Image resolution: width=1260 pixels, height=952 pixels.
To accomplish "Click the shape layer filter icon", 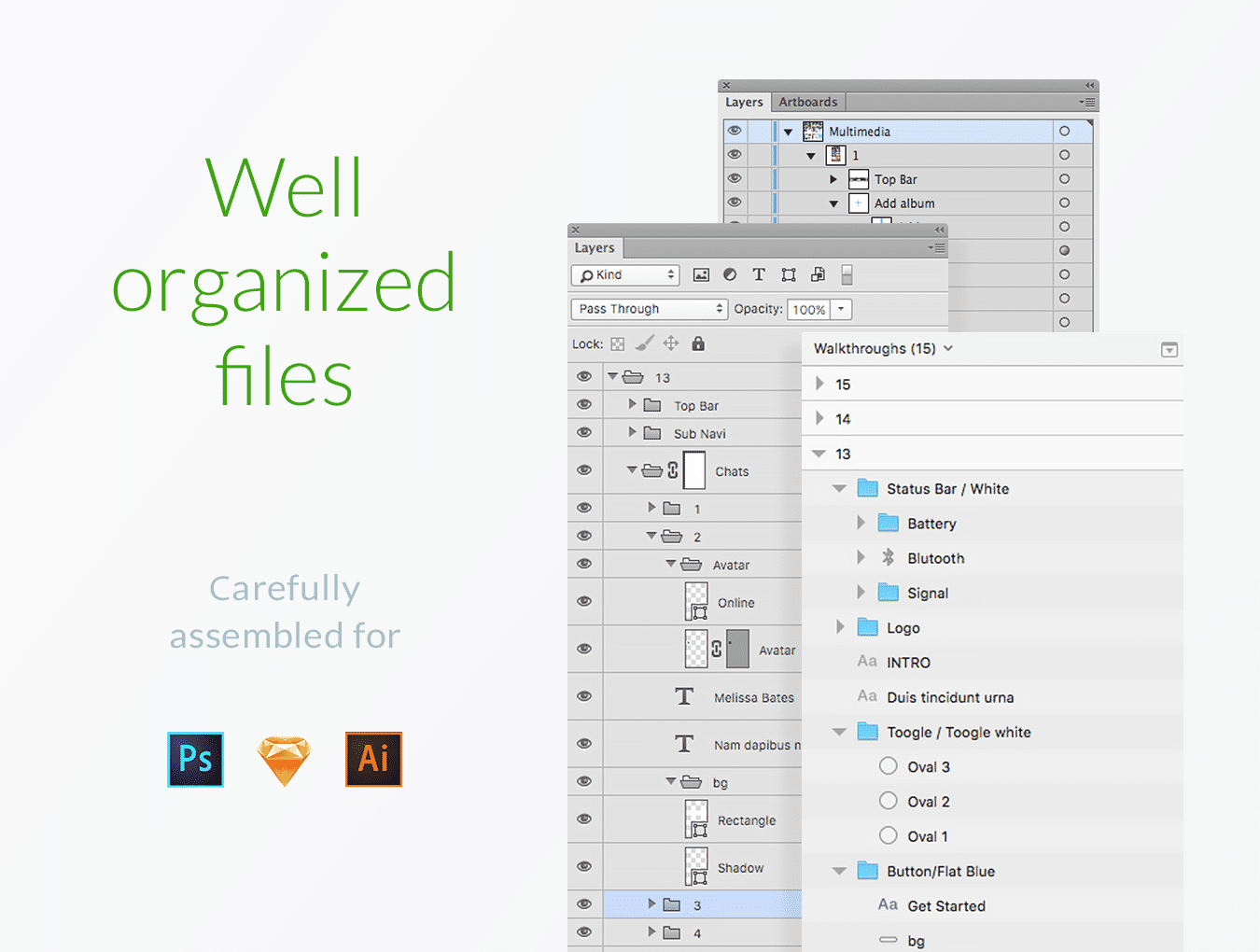I will (789, 274).
